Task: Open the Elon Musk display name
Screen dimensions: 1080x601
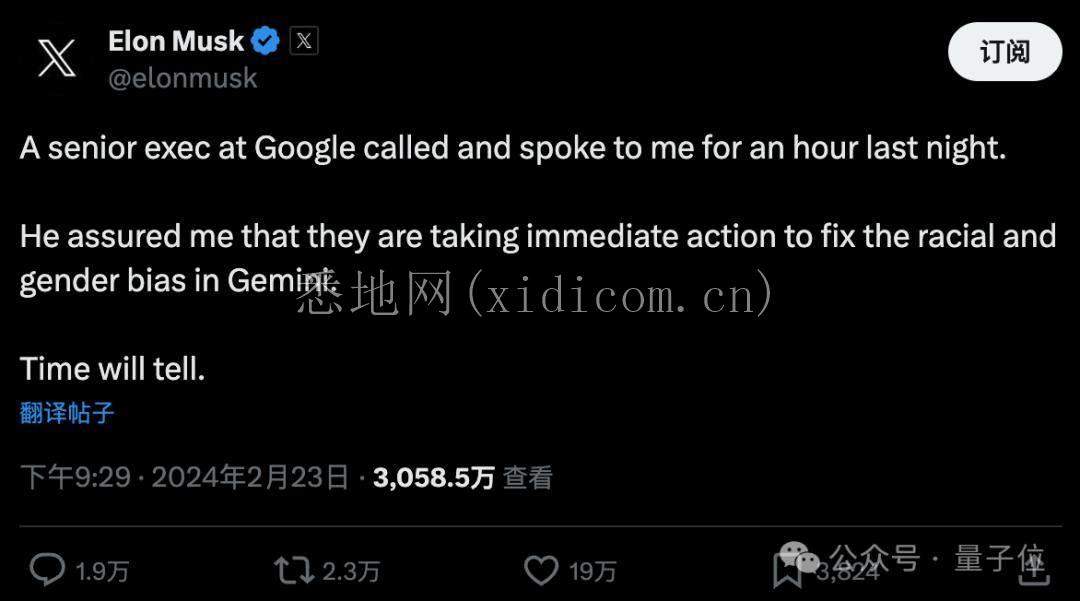Action: (176, 41)
